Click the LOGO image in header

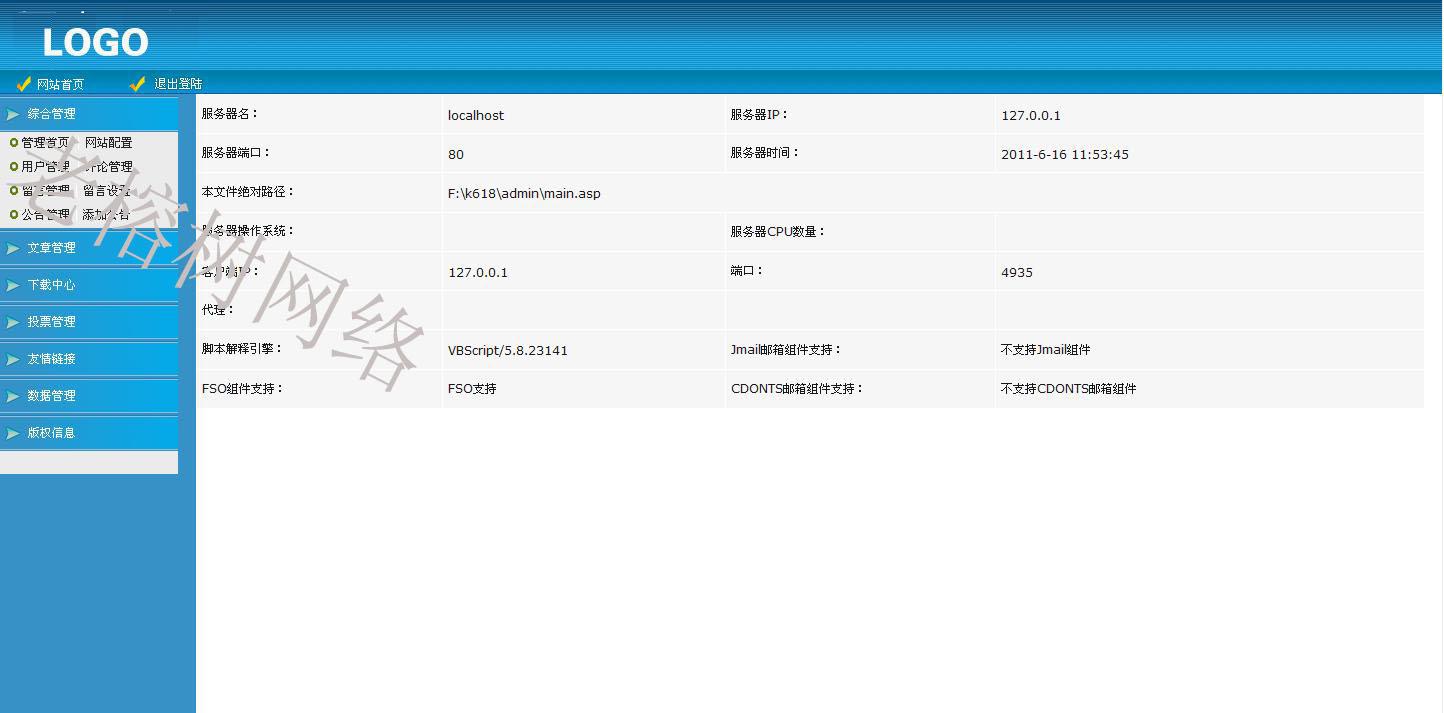[96, 42]
